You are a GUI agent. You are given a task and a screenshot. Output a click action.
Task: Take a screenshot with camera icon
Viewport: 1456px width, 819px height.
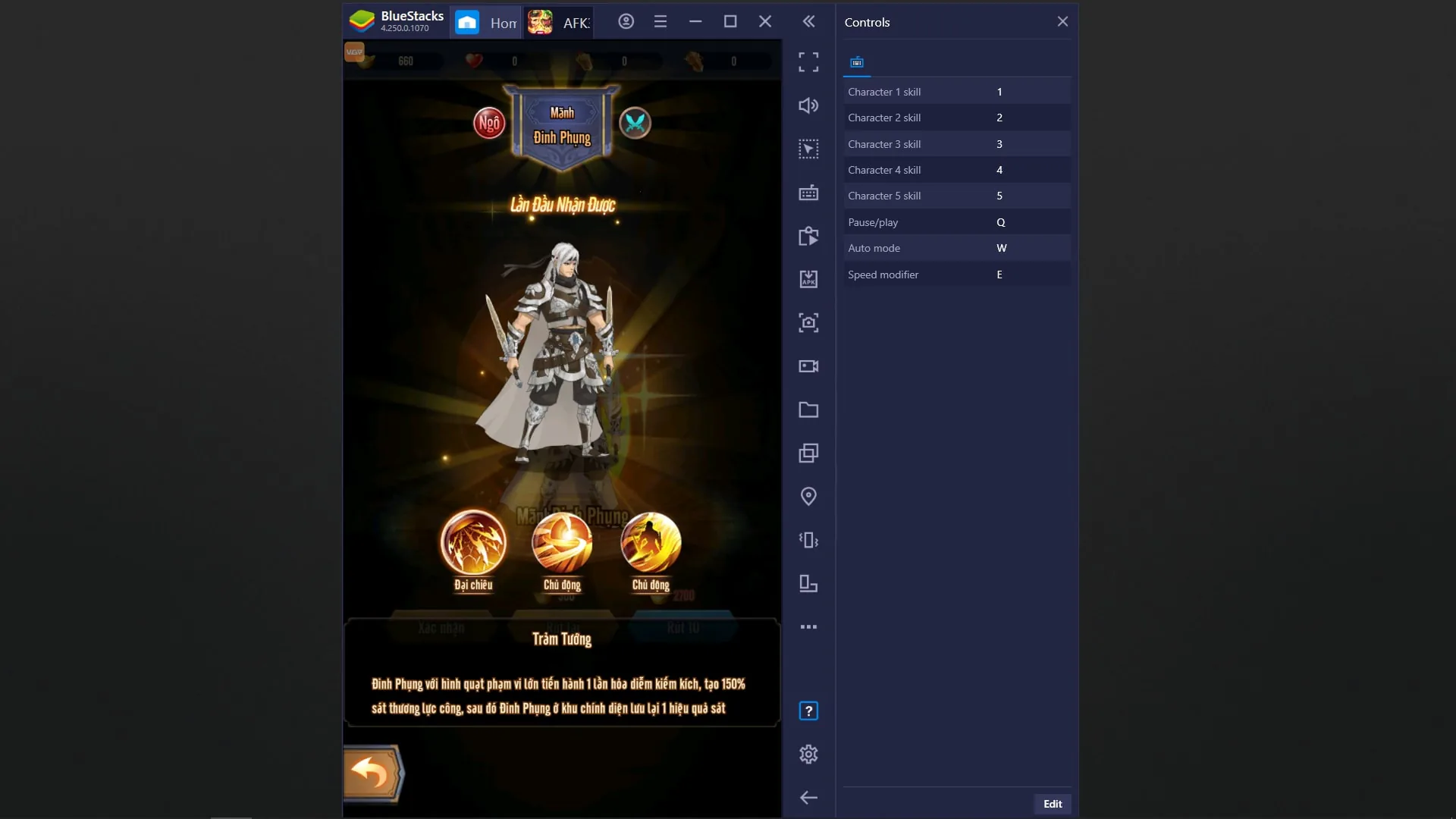tap(808, 323)
